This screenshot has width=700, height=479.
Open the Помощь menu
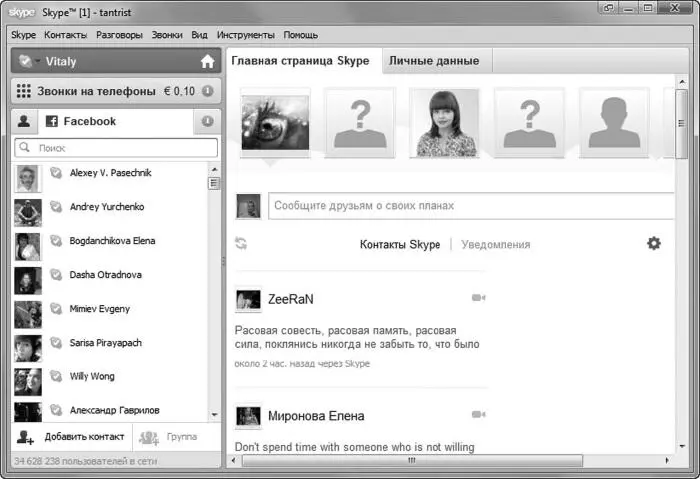300,35
